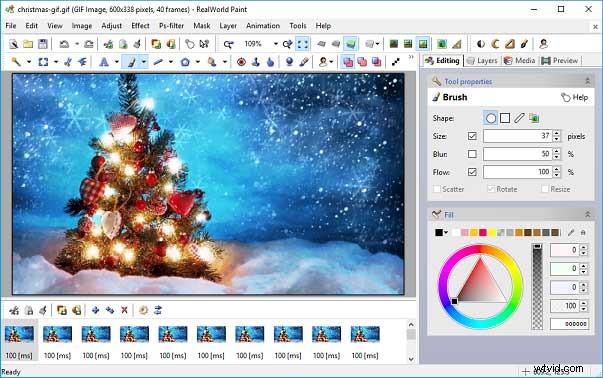603x378 pixels.
Task: Redo the last undone action
Action: pyautogui.click(x=89, y=44)
